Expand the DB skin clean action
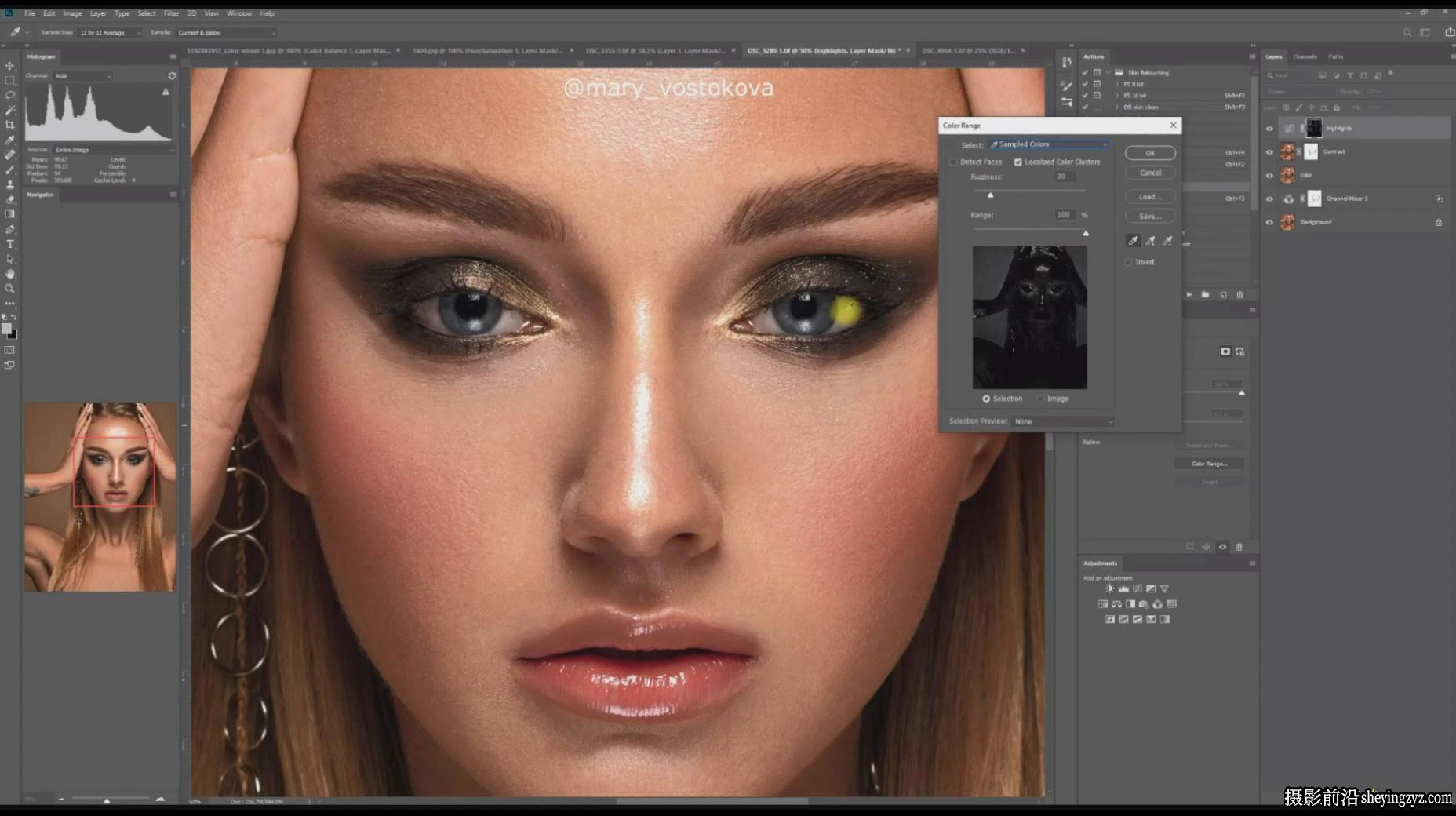The image size is (1456, 816). (1117, 107)
